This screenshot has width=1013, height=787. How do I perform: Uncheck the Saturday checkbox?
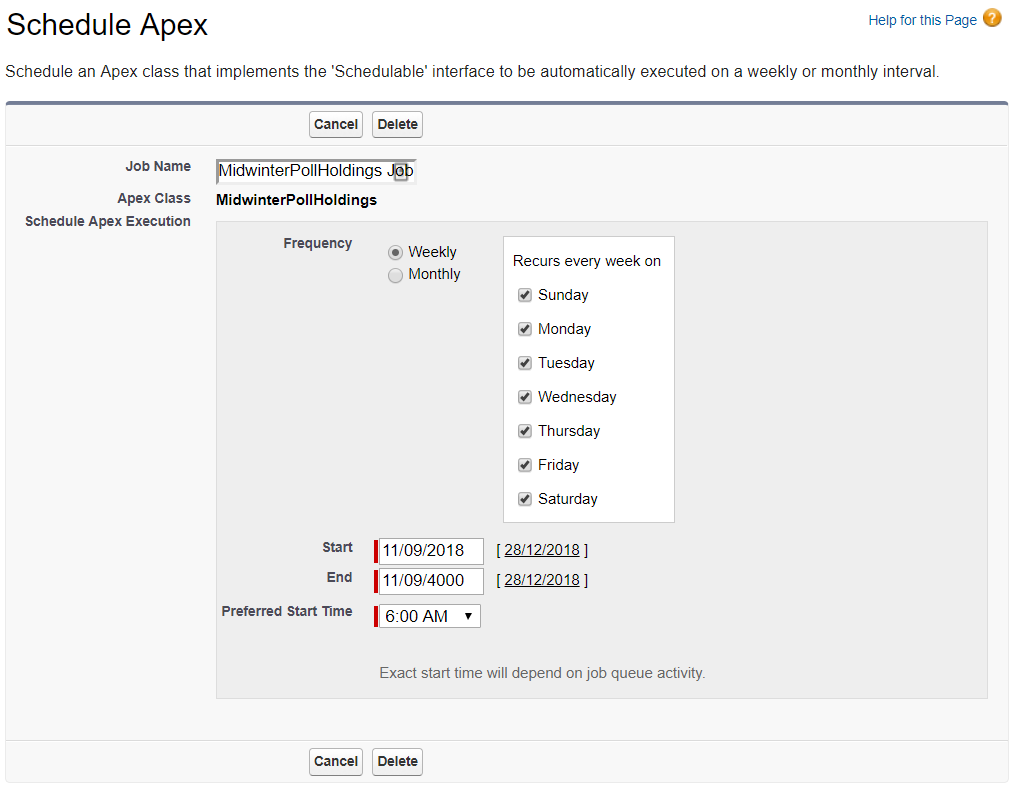pos(525,499)
